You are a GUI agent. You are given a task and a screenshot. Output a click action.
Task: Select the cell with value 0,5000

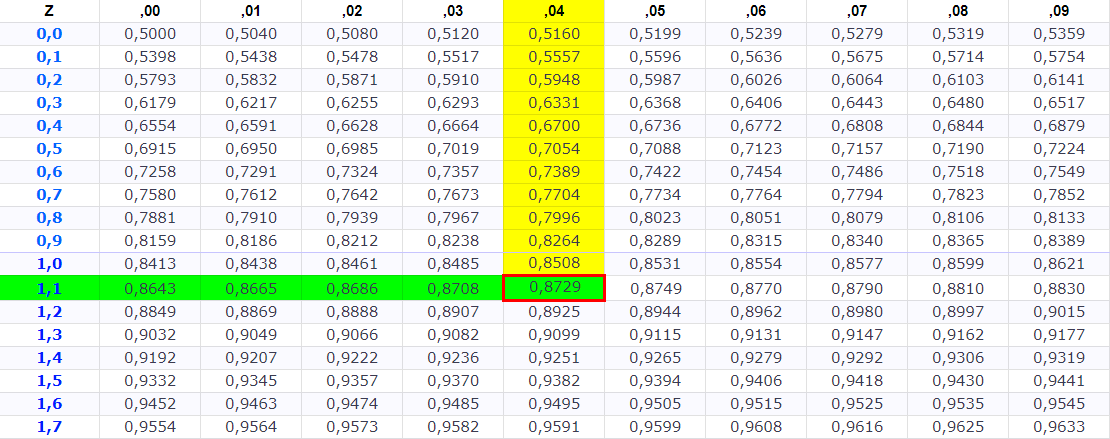(x=149, y=34)
